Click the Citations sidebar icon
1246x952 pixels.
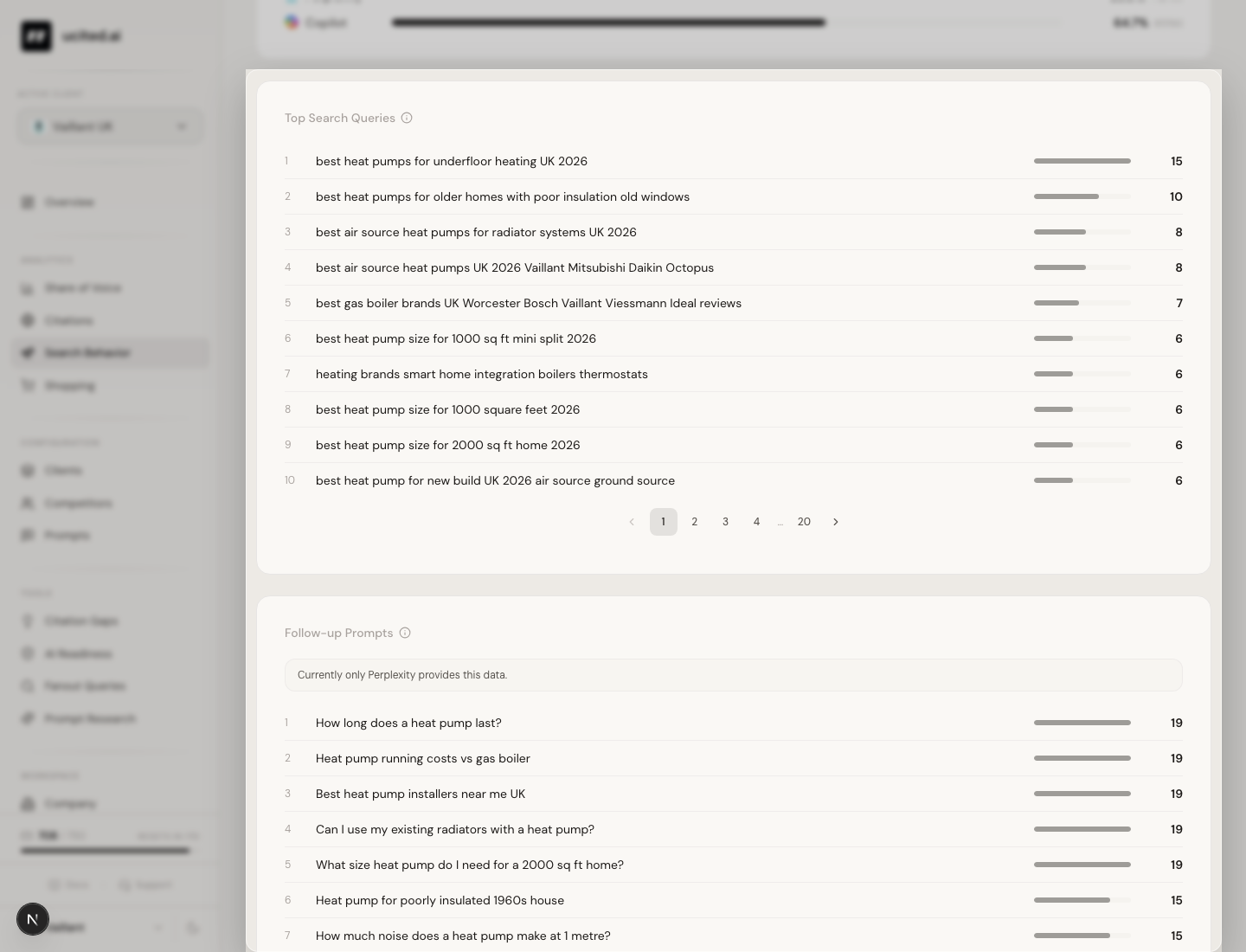(x=28, y=320)
